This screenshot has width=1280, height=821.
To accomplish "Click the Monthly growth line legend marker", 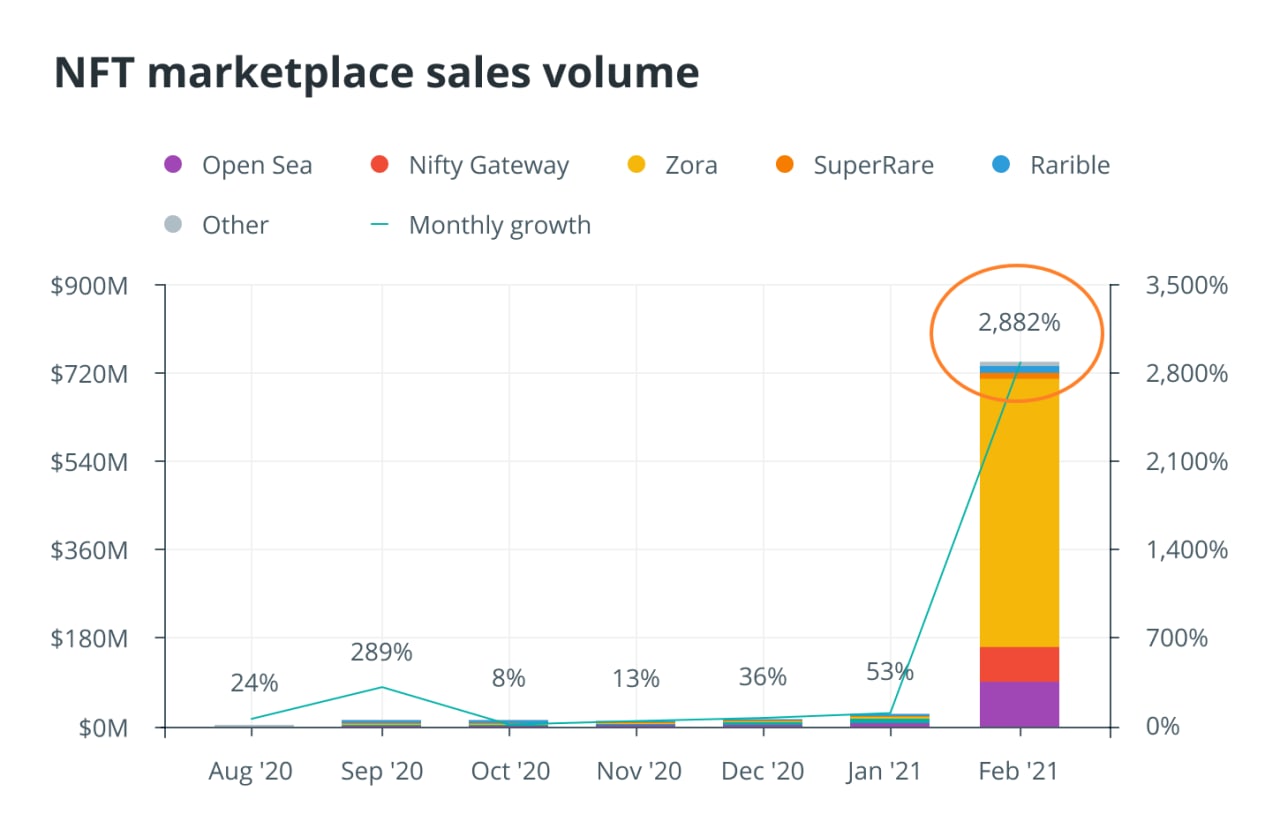I will point(379,225).
